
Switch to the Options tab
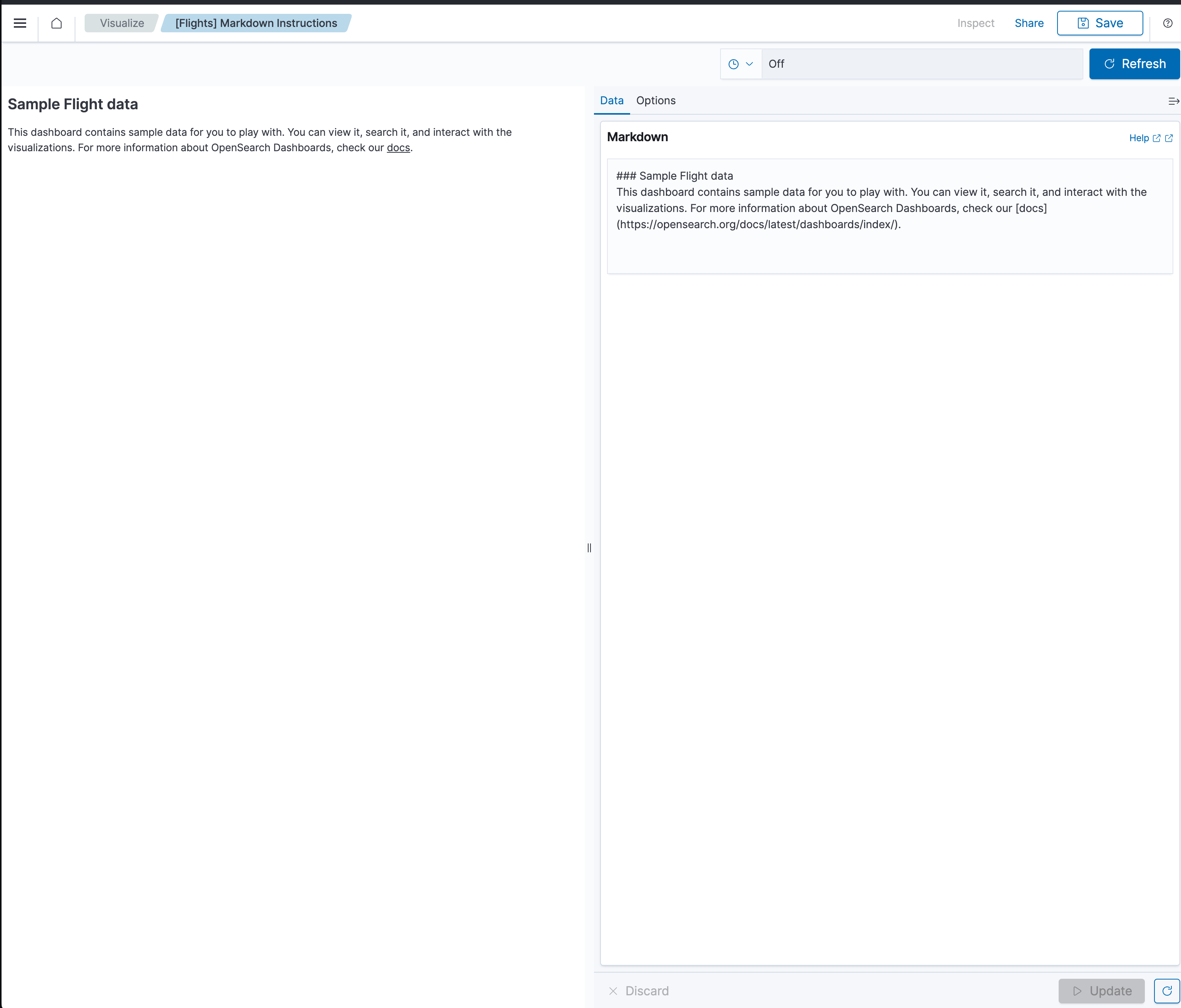click(656, 100)
